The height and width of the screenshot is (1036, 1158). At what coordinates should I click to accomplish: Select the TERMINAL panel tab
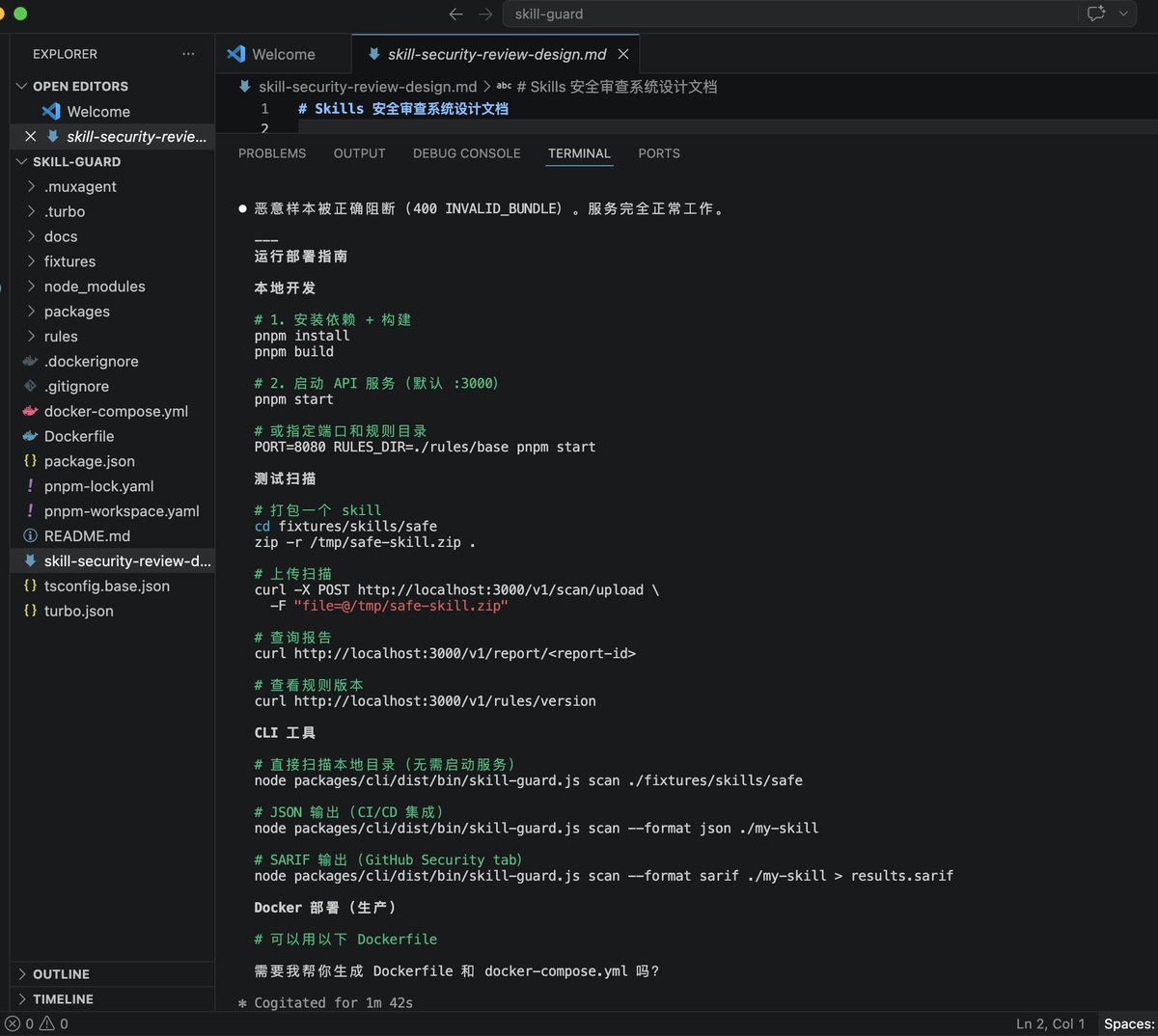point(579,153)
